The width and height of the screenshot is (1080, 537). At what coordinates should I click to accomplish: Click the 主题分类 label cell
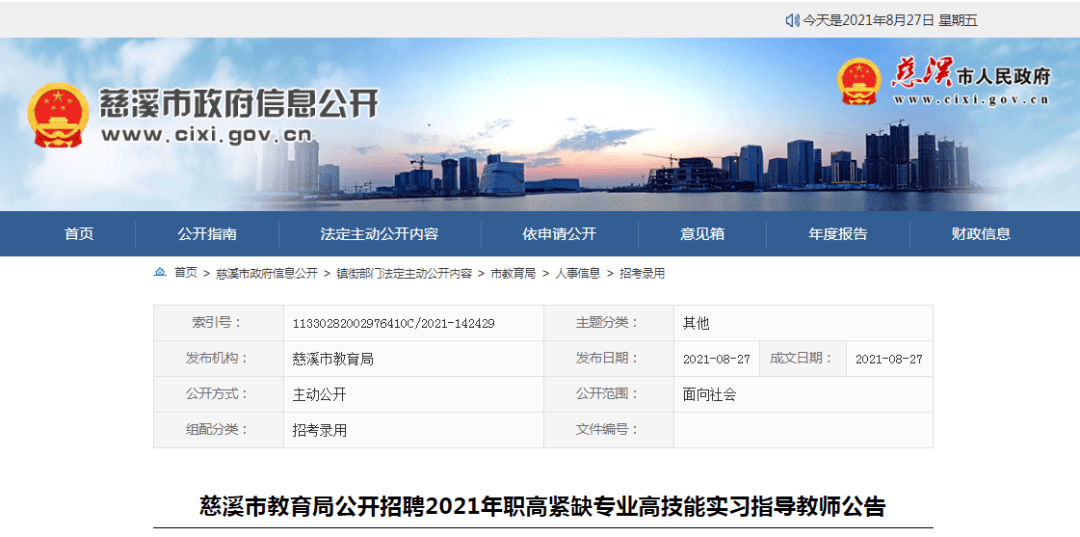tap(609, 323)
